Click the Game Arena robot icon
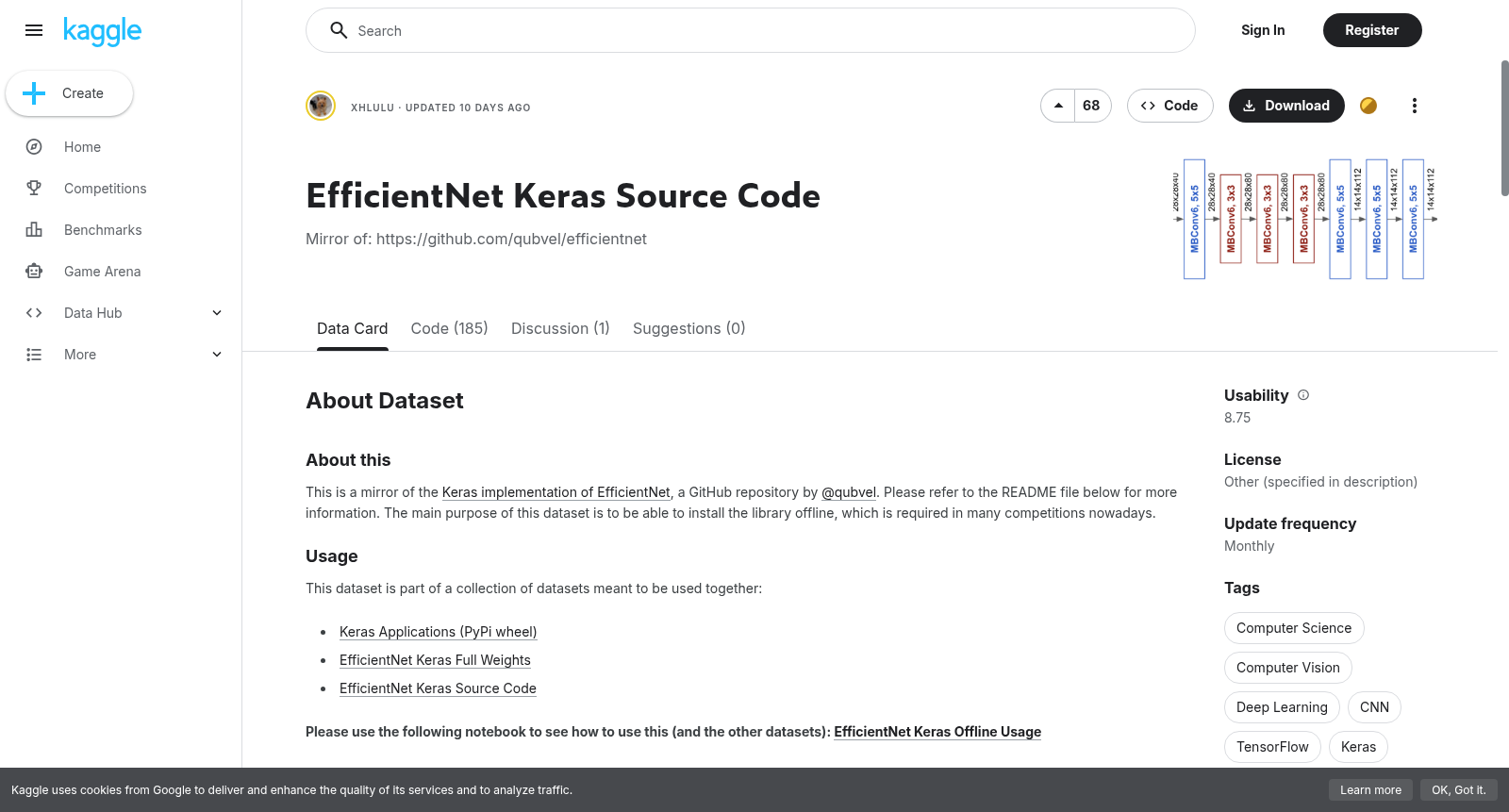This screenshot has height=812, width=1509. tap(34, 272)
